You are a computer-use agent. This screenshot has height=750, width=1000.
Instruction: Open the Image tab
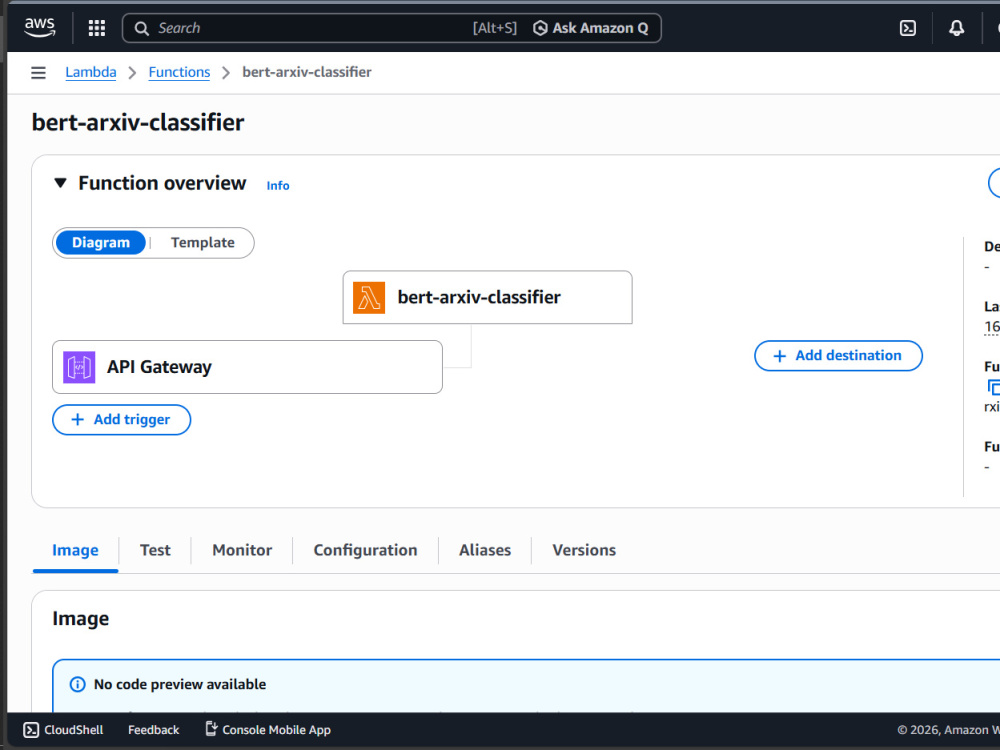coord(75,550)
